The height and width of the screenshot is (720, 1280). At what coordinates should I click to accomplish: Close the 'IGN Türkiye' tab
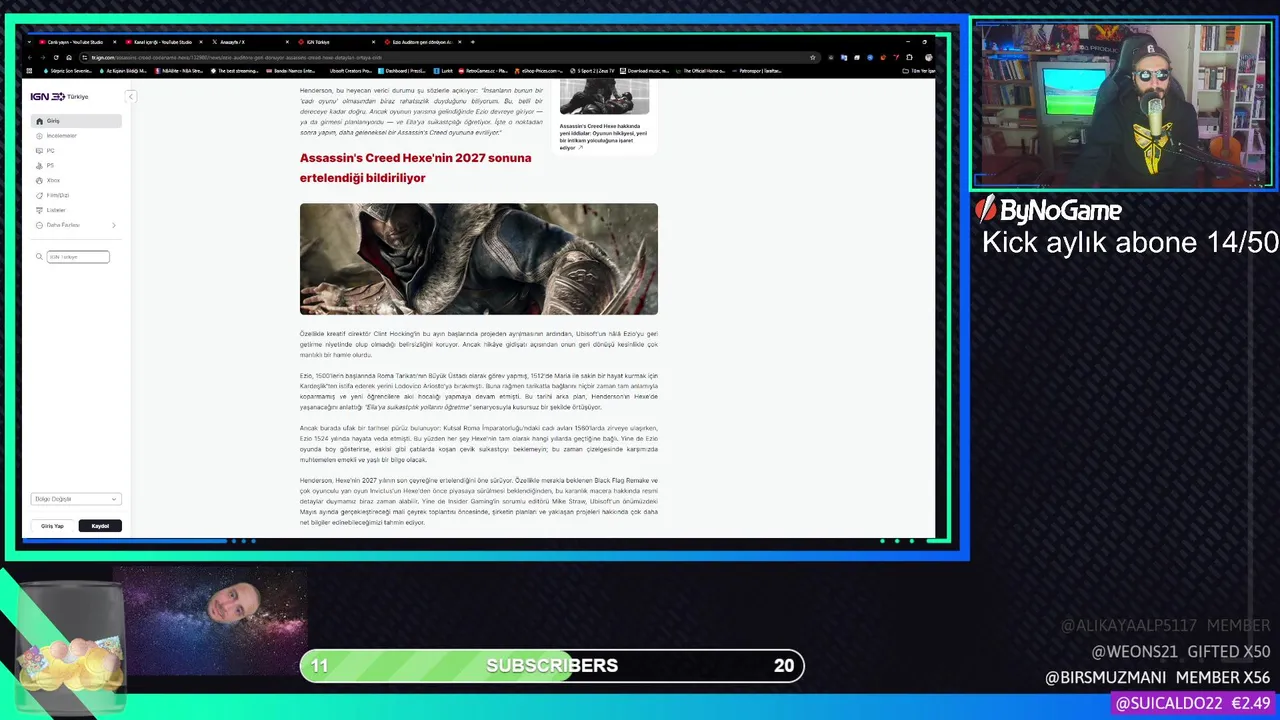coord(373,42)
